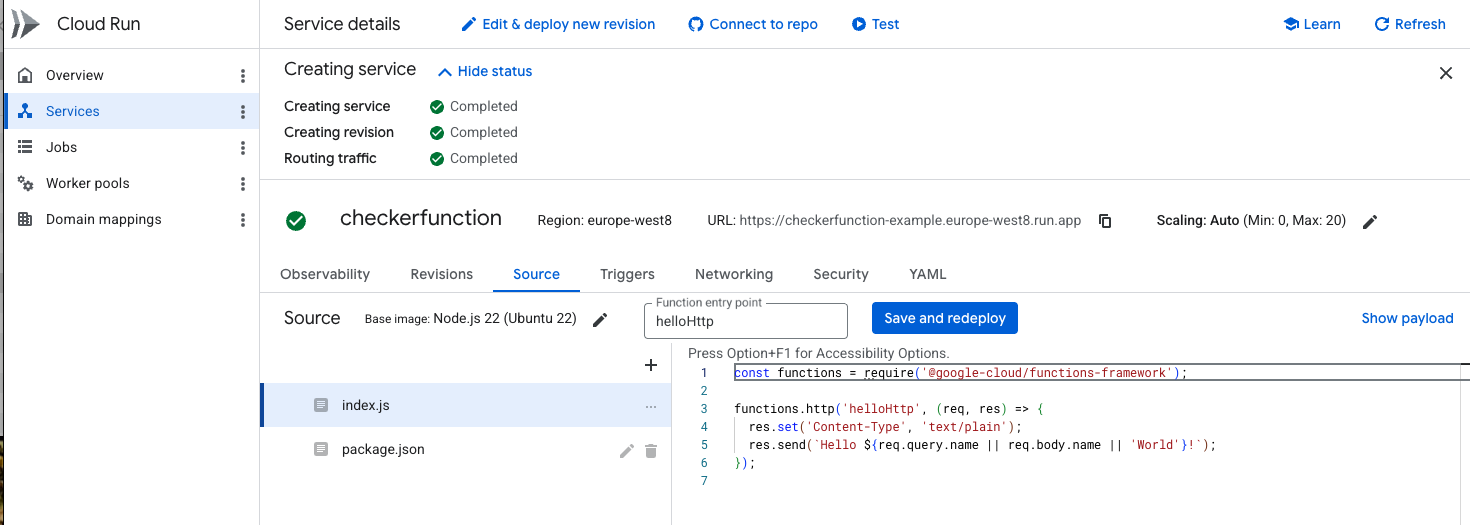Click the Creating service completed checkmark
This screenshot has height=525, width=1470.
[x=436, y=106]
